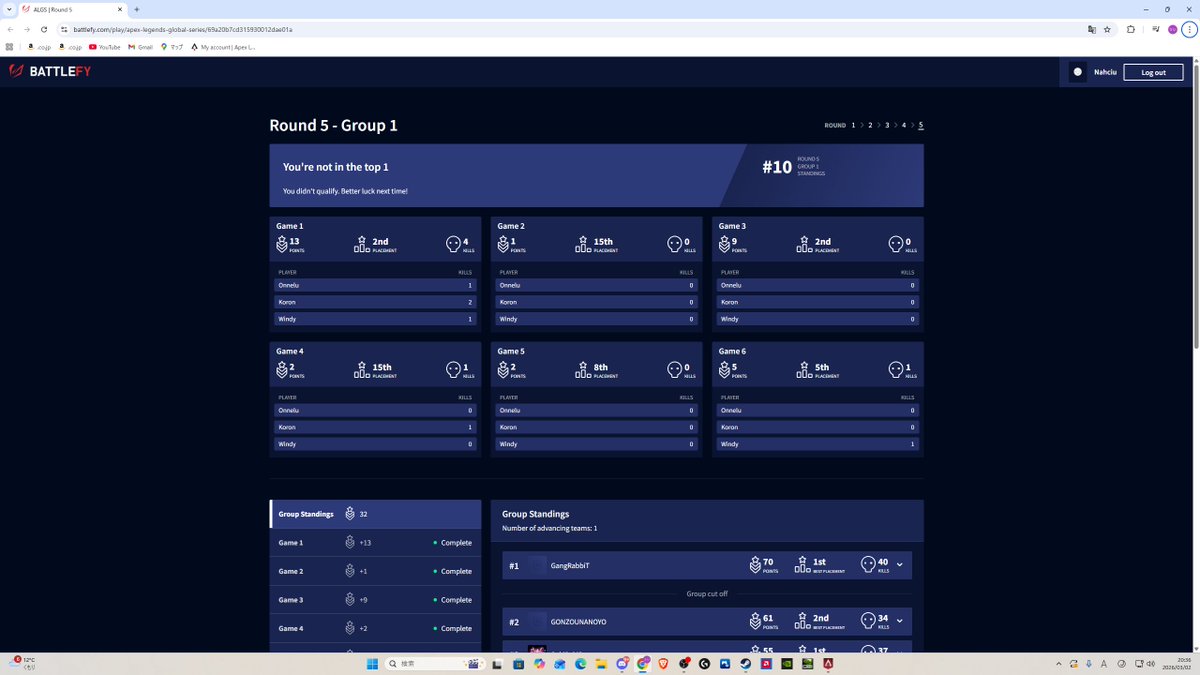
Task: Open Chrome three-dot menu
Action: point(1188,29)
